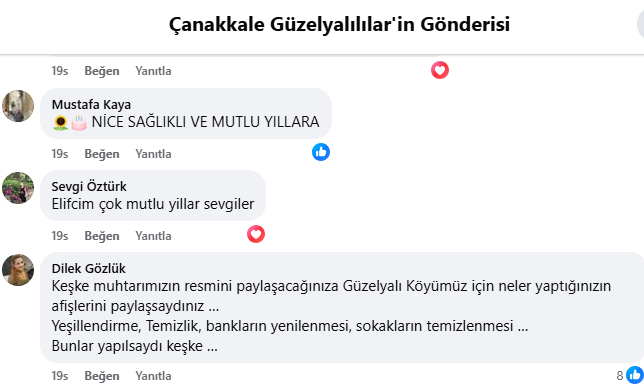The width and height of the screenshot is (644, 389).
Task: Like Mustafa Kaya's comment with Beğen
Action: pyautogui.click(x=102, y=154)
